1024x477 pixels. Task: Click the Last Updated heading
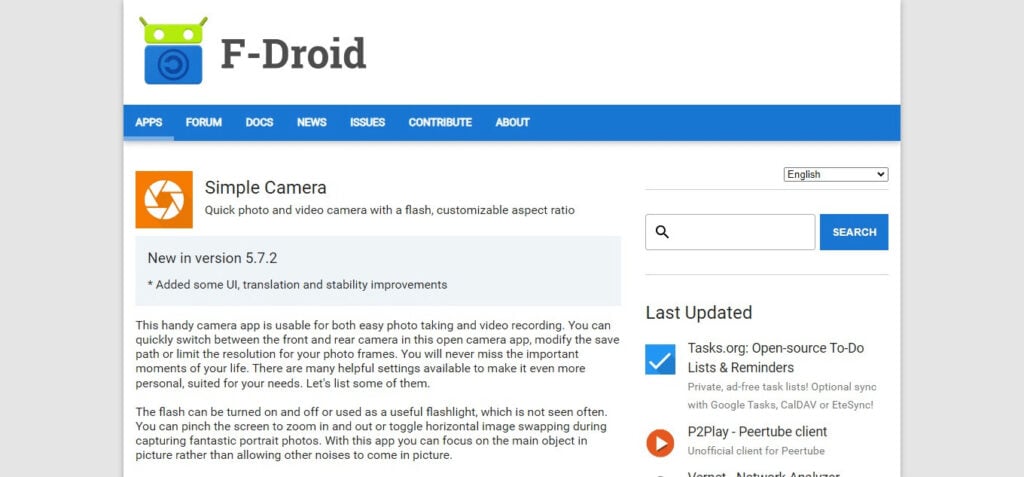point(699,312)
